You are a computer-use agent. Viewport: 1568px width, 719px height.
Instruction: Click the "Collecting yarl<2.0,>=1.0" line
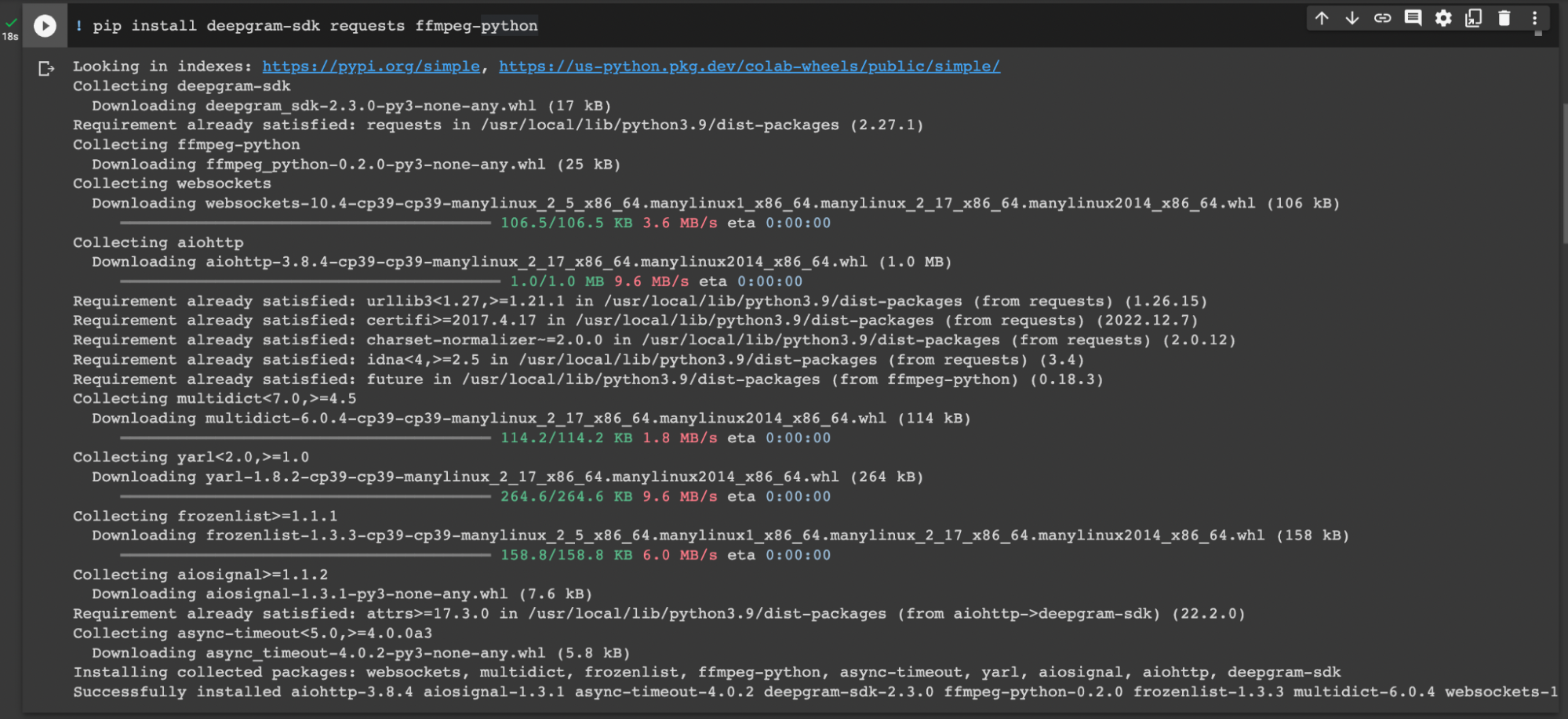191,457
